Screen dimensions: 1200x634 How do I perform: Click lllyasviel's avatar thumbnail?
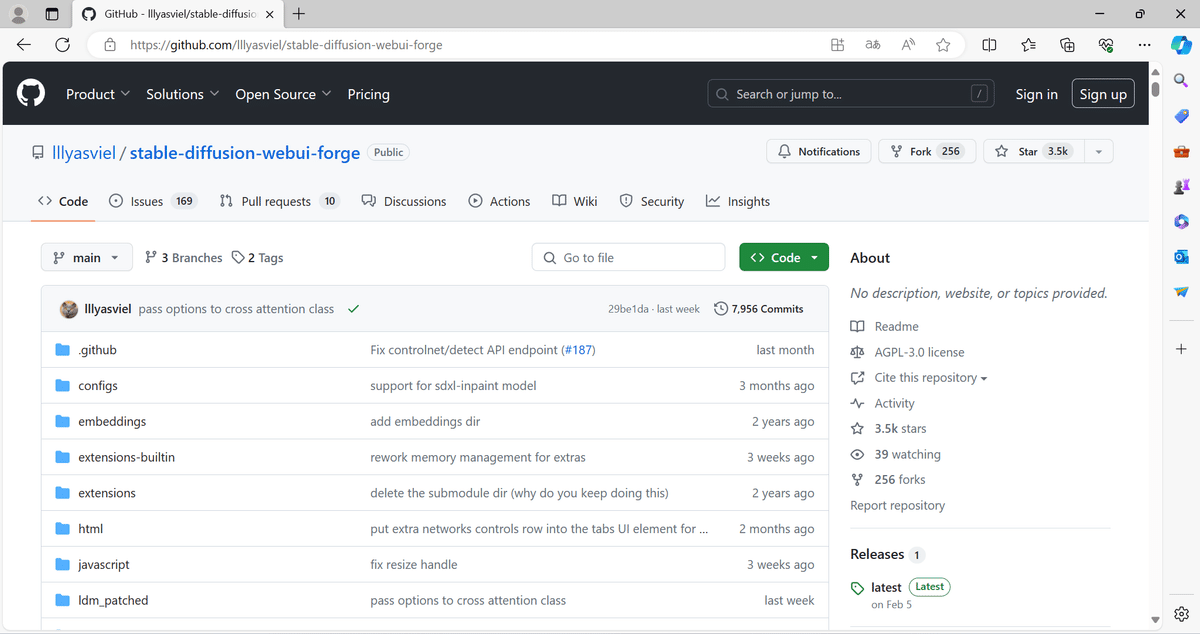coord(69,309)
